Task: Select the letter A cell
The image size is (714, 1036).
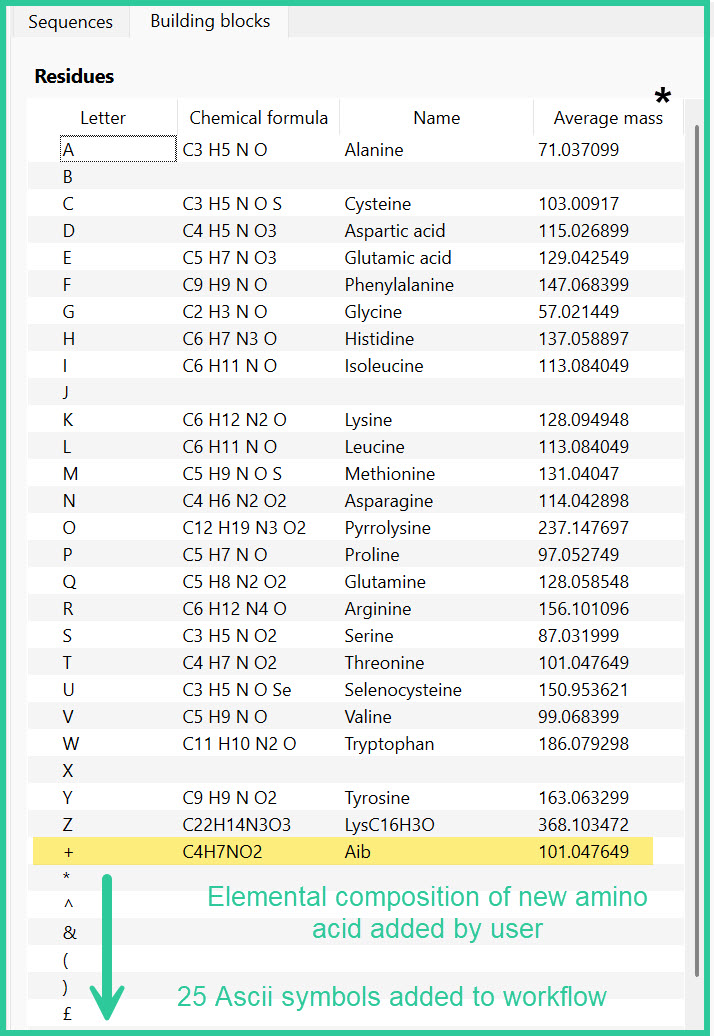Action: coord(118,149)
